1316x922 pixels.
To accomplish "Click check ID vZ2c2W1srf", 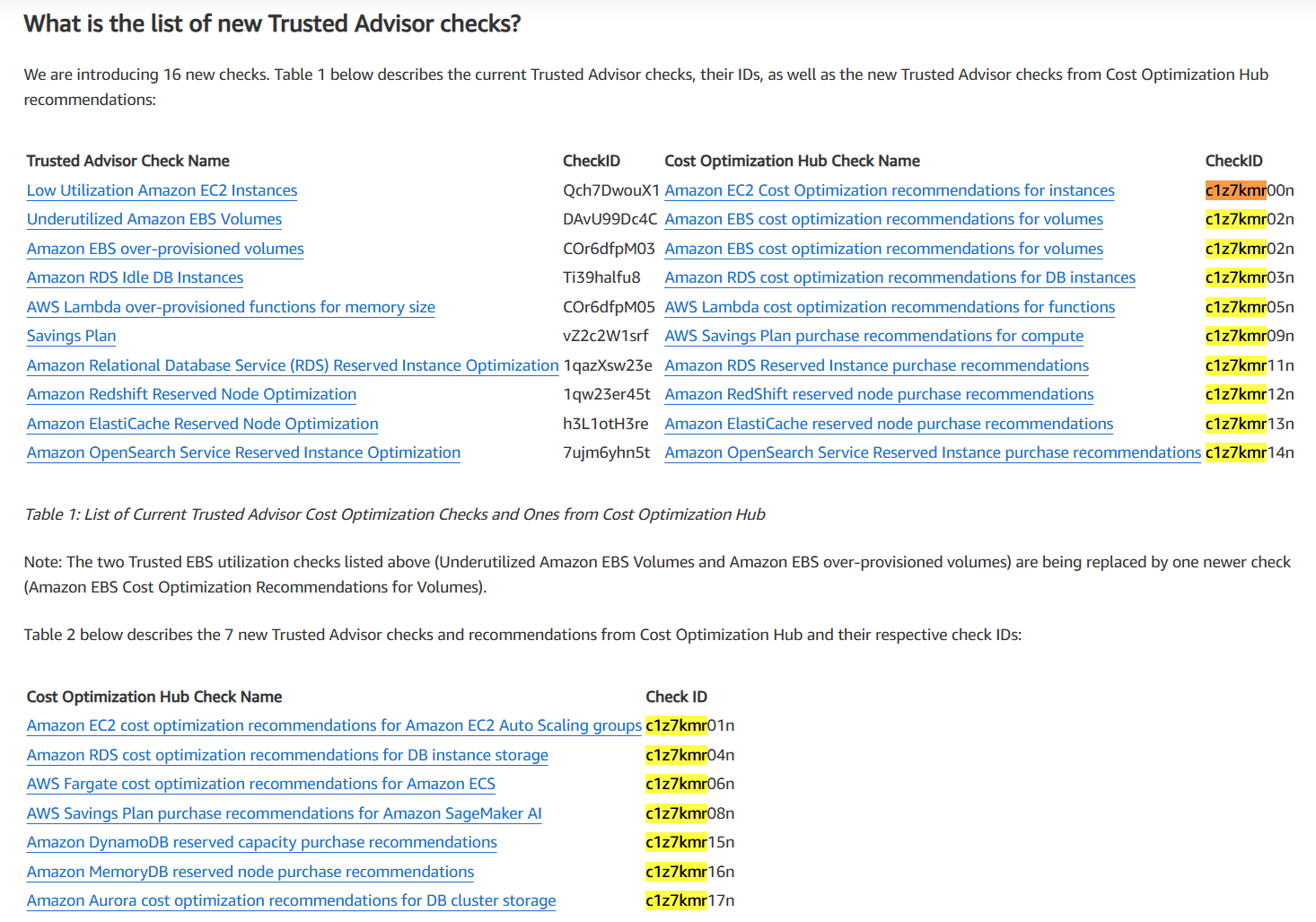I will 606,336.
